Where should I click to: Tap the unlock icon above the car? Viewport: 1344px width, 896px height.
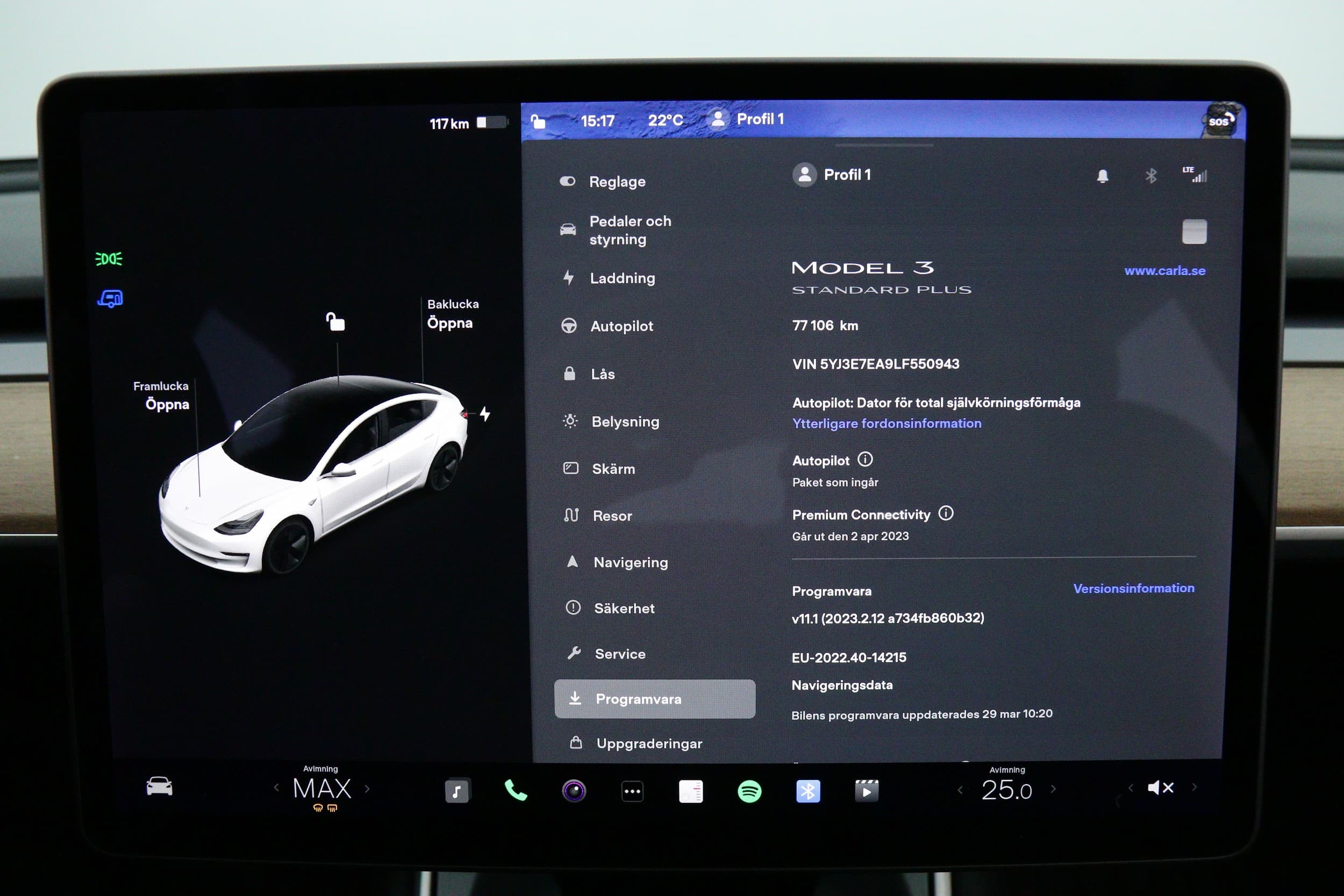tap(335, 321)
